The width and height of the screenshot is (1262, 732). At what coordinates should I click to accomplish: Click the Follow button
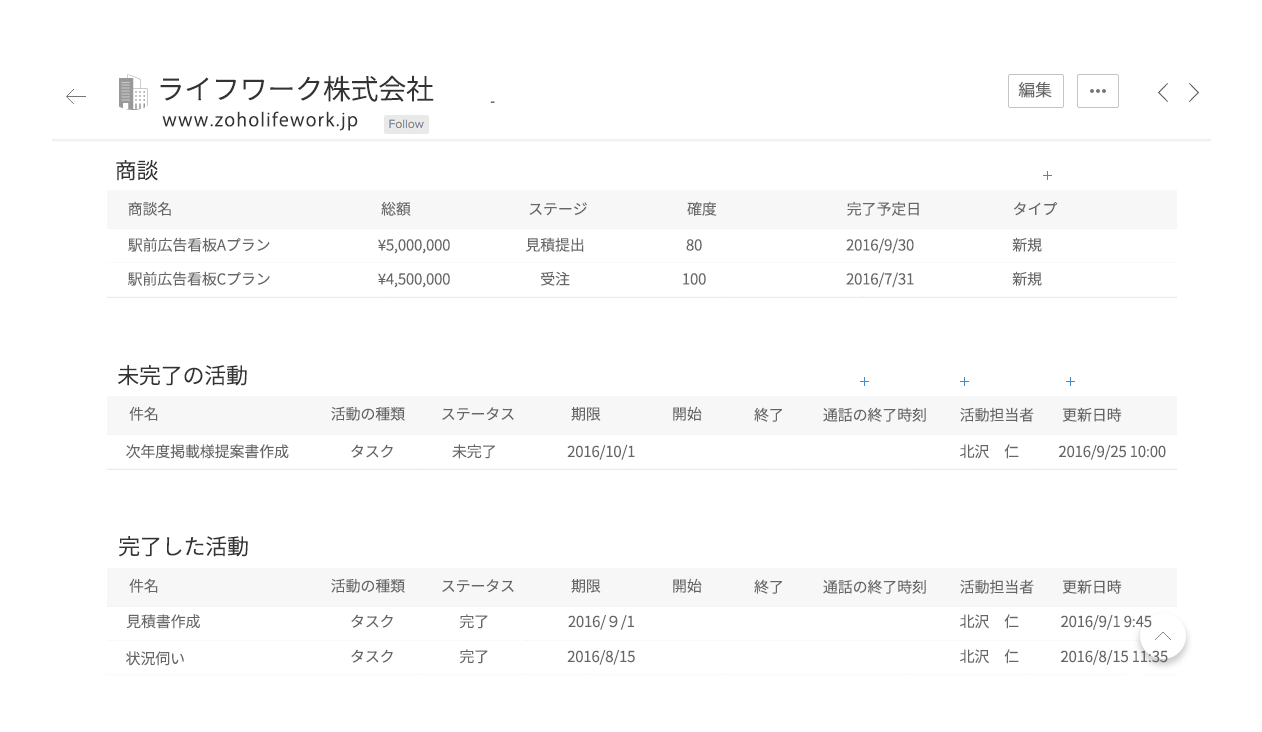pyautogui.click(x=406, y=124)
